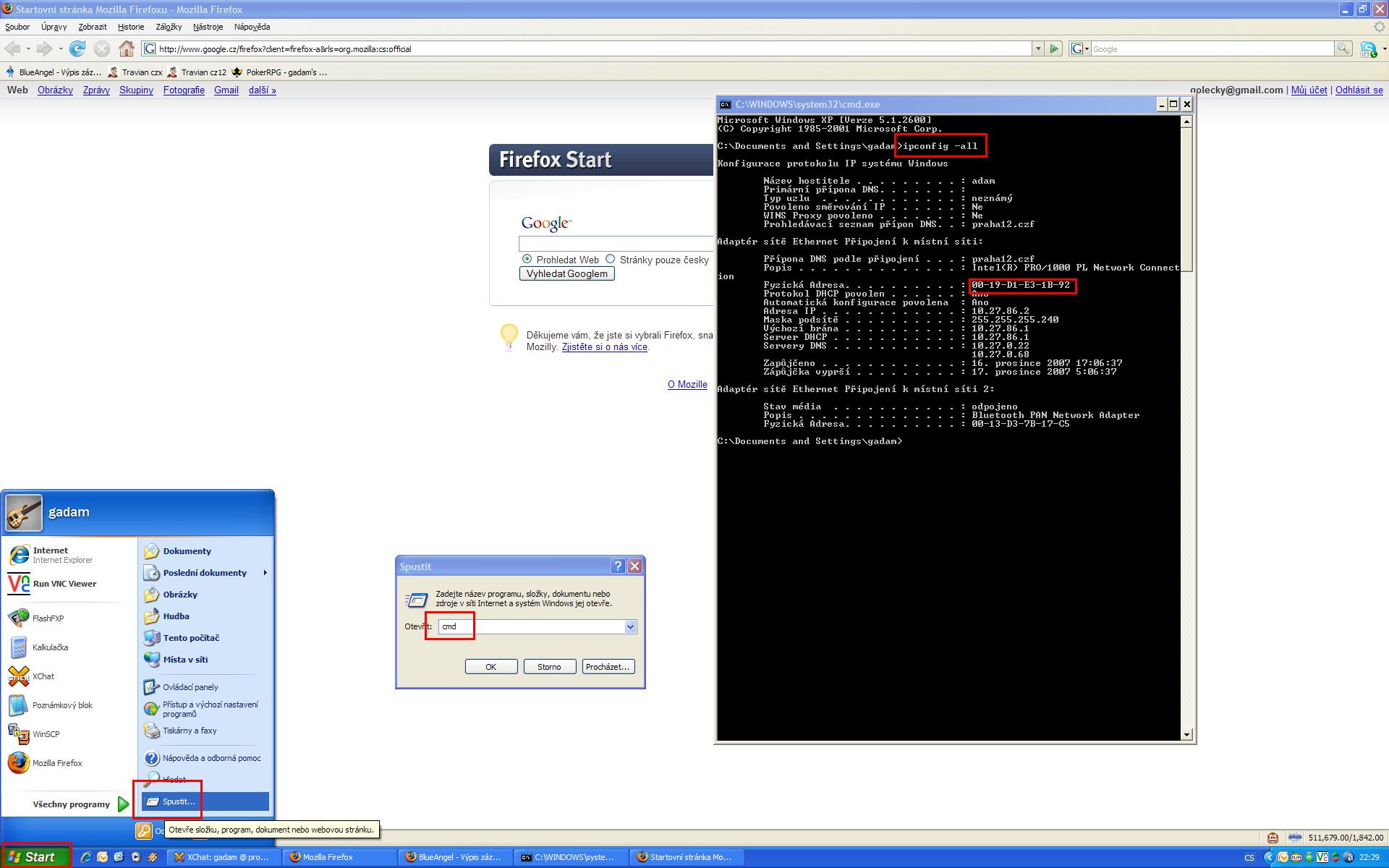Image resolution: width=1389 pixels, height=868 pixels.
Task: Click Internet Explorer quick launch icon in taskbar
Action: pos(86,857)
